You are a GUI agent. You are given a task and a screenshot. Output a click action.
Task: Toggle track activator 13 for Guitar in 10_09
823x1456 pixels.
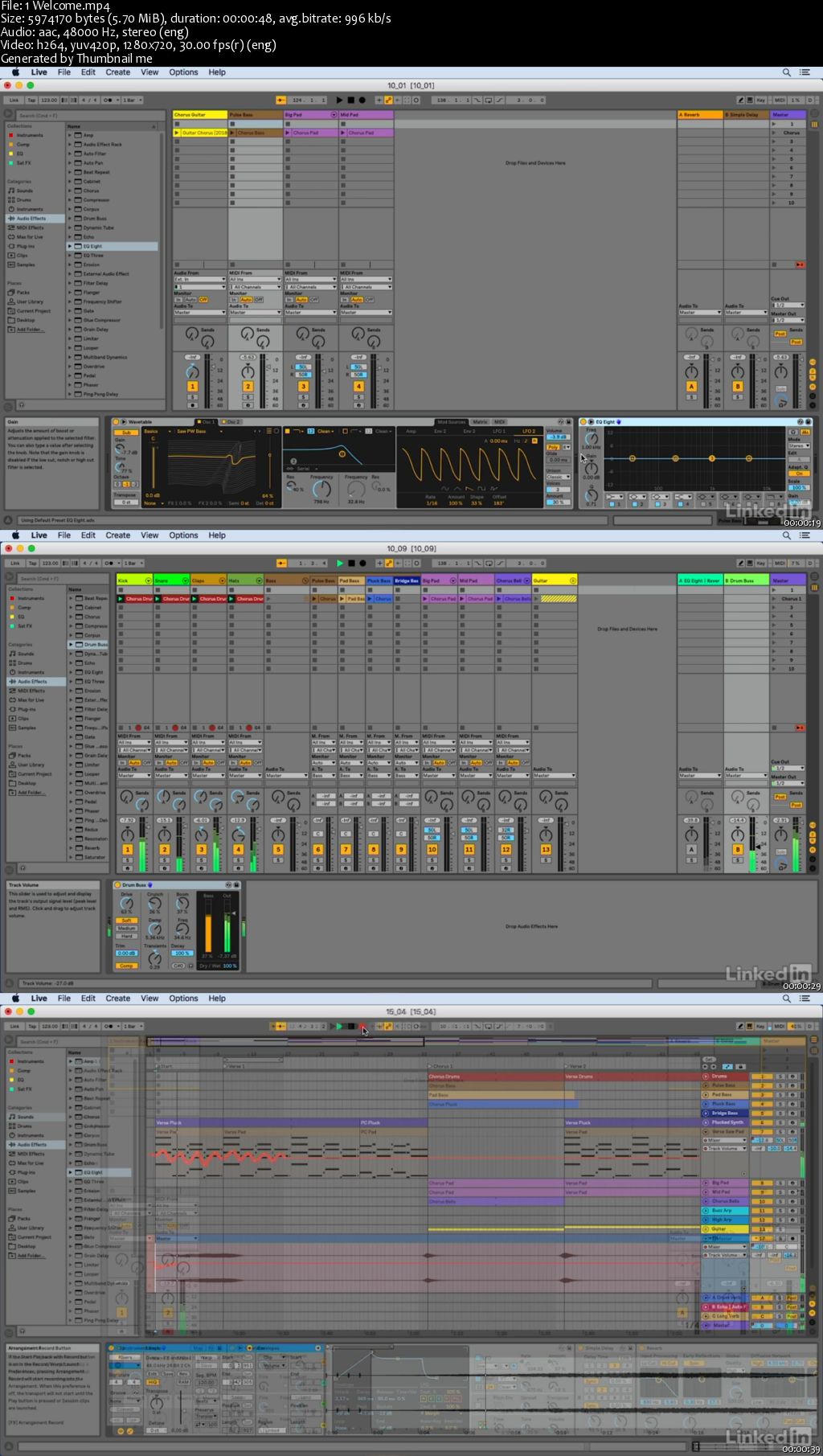(x=546, y=850)
